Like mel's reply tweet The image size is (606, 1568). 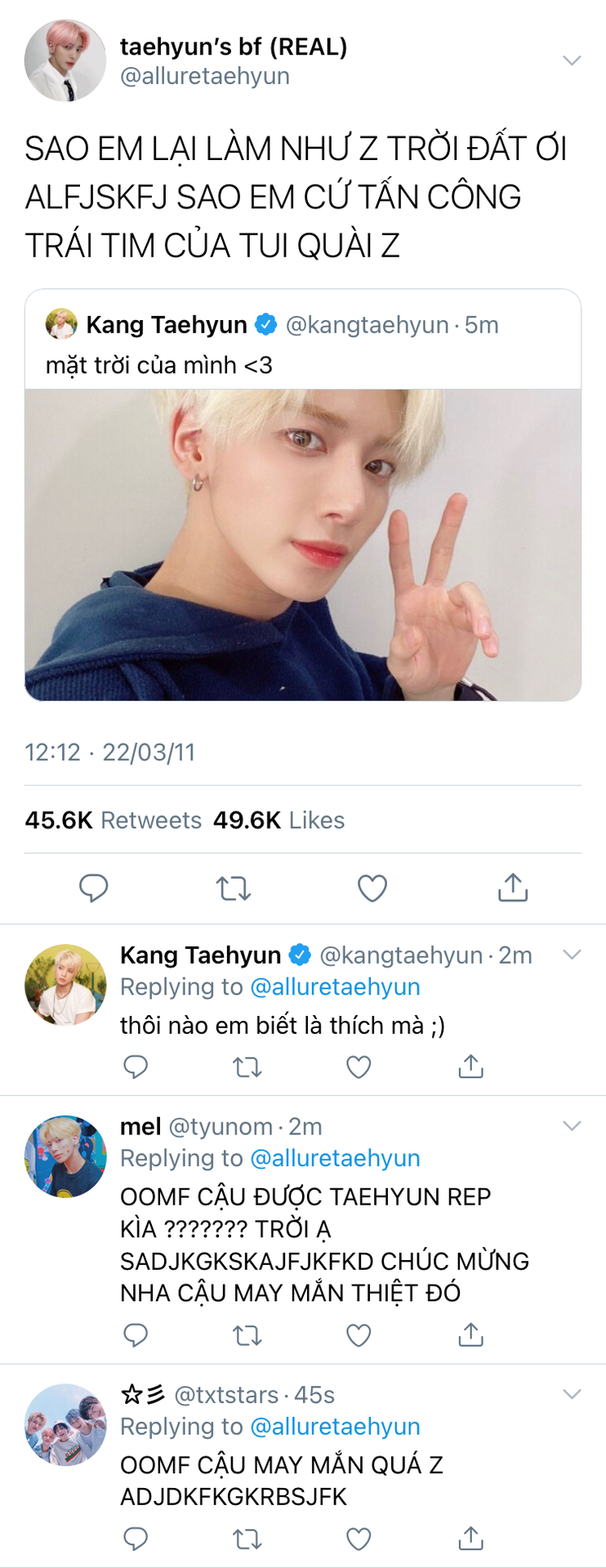click(359, 1335)
